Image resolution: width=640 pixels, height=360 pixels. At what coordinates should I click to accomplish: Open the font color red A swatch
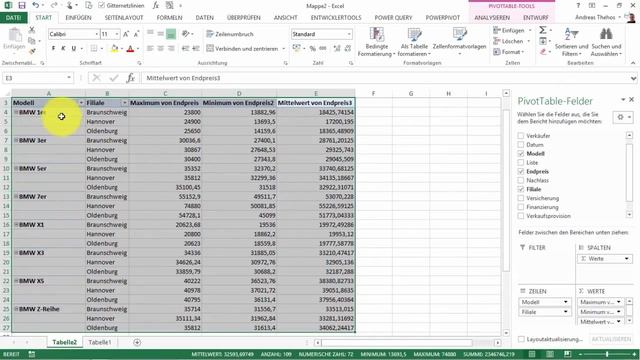pos(130,49)
